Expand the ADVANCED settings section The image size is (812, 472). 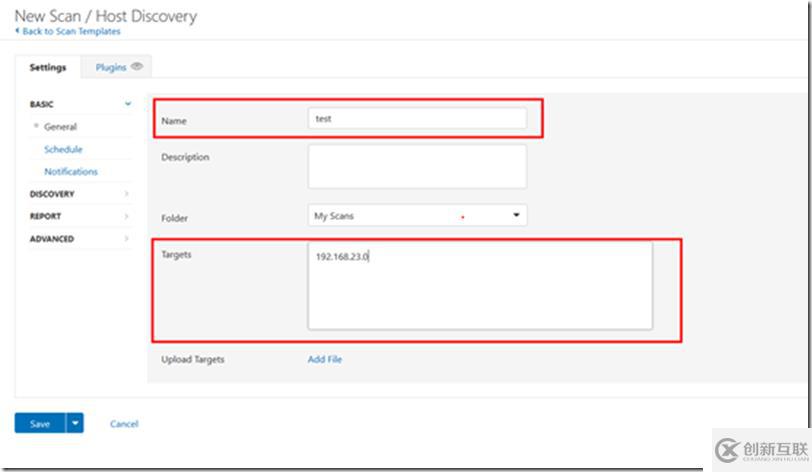coord(52,239)
